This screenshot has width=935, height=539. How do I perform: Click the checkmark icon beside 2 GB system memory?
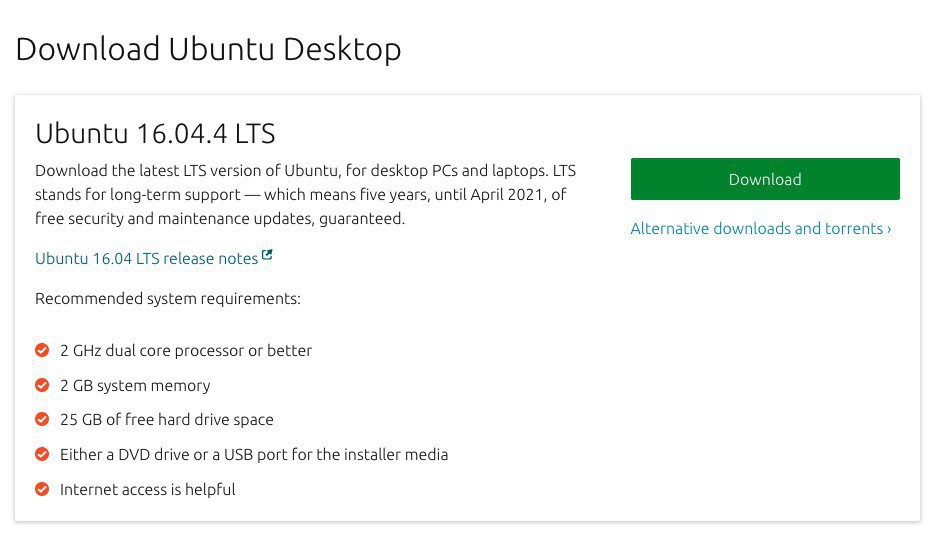[x=42, y=385]
